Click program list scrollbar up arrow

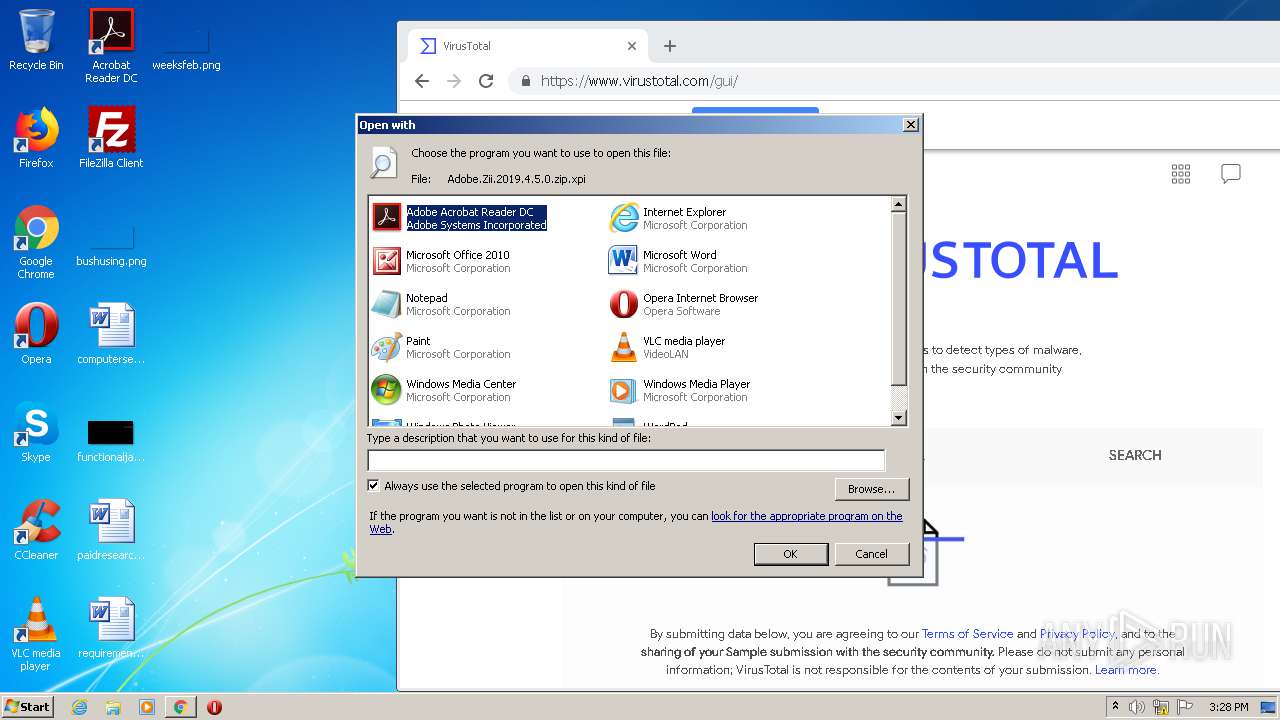tap(898, 204)
